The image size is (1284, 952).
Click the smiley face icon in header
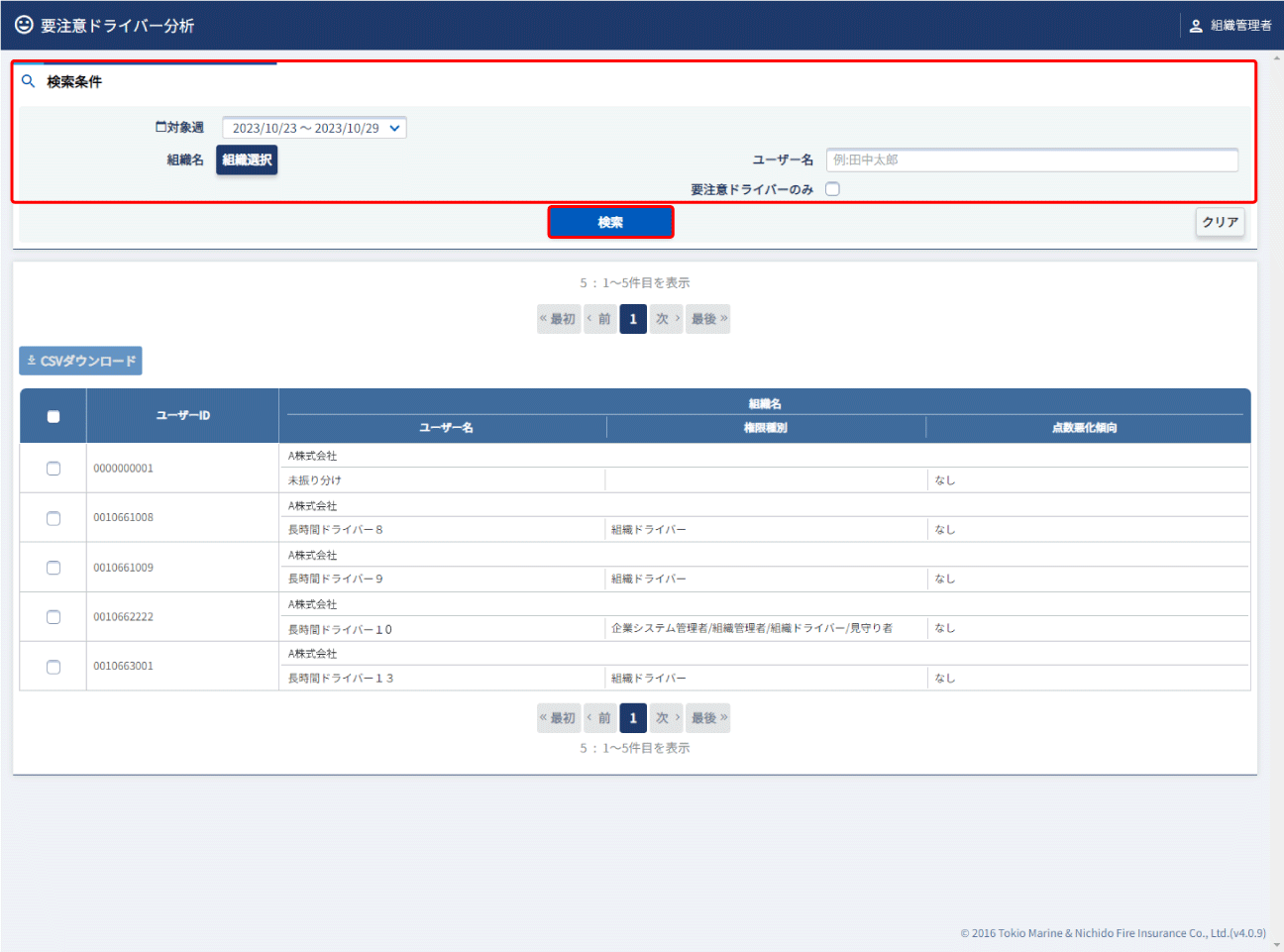[24, 25]
